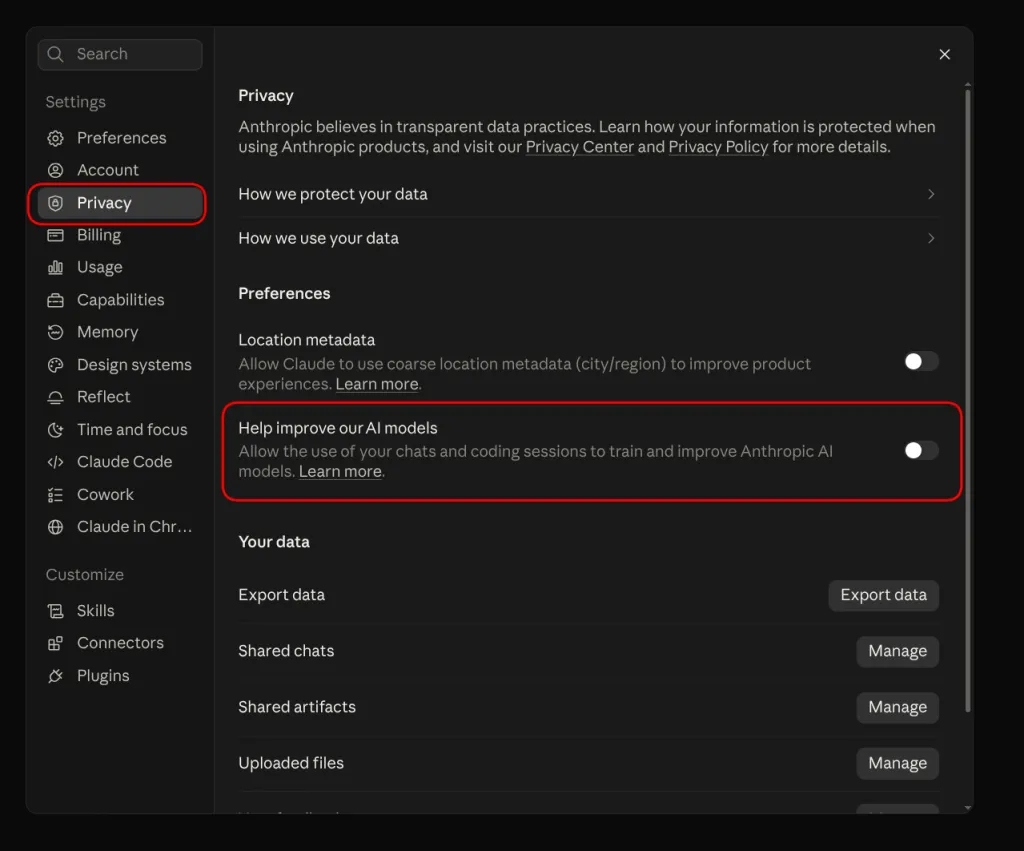The width and height of the screenshot is (1024, 851).
Task: Toggle Help improve our AI models switch
Action: pyautogui.click(x=921, y=450)
